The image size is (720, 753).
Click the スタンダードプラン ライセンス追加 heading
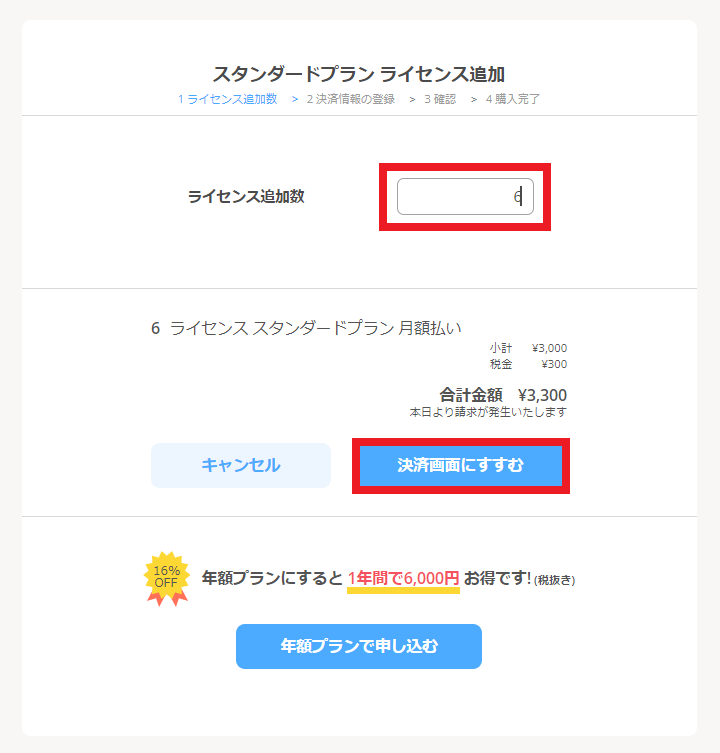click(x=358, y=74)
